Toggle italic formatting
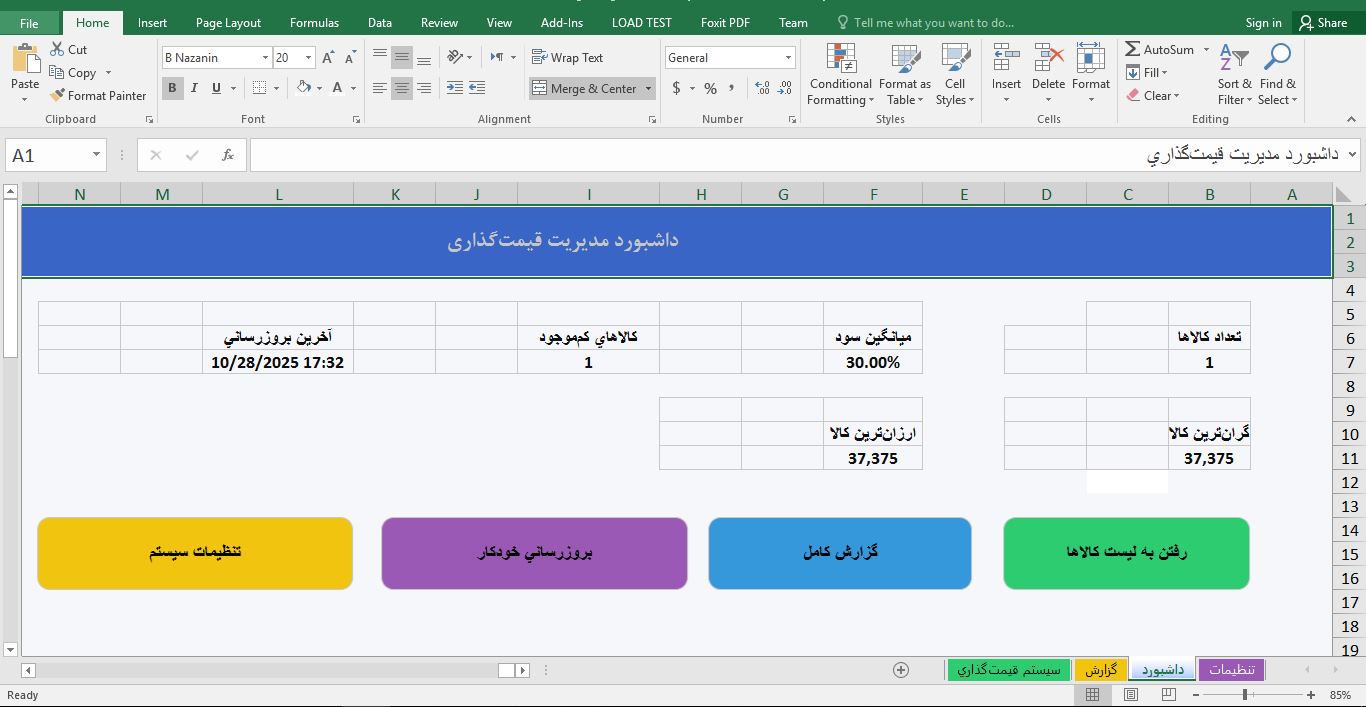 point(192,89)
